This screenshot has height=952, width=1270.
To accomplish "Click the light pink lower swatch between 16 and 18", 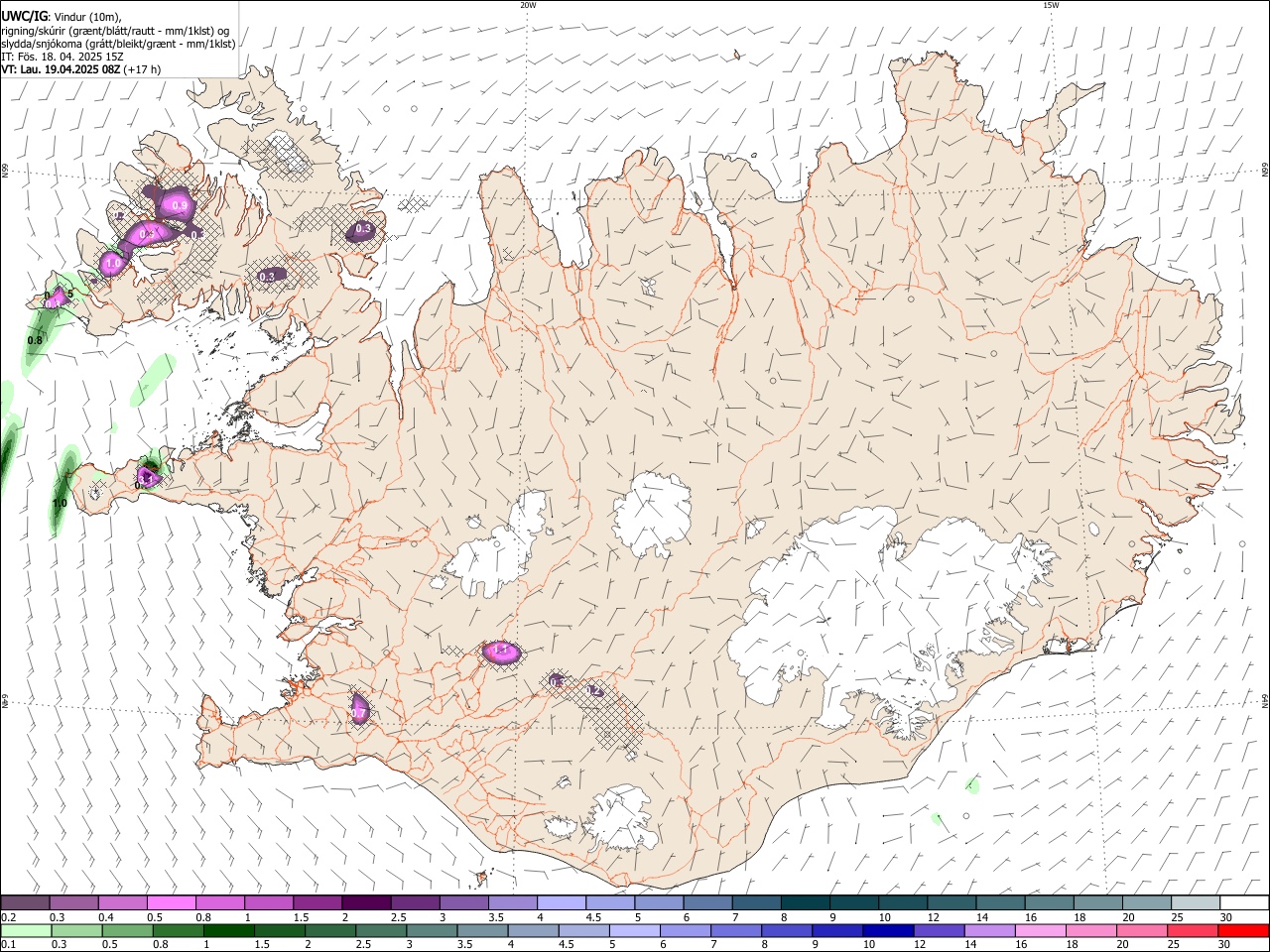I will [1041, 931].
